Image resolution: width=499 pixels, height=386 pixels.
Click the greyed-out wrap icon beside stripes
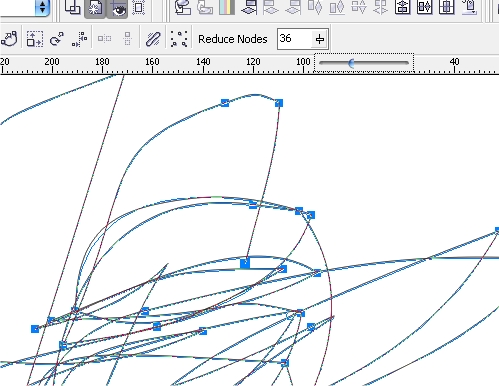(x=205, y=7)
